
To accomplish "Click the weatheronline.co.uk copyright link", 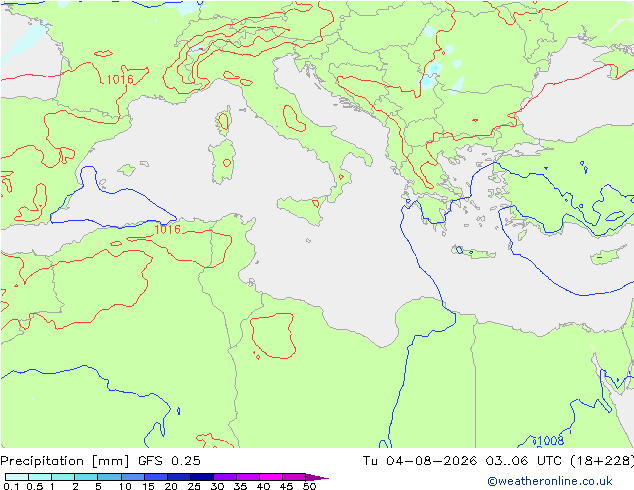I will pos(550,481).
